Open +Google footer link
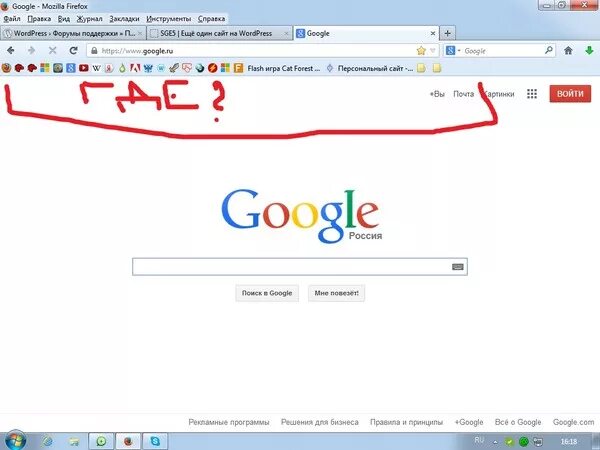Screen dimensions: 600x450 [x=469, y=422]
